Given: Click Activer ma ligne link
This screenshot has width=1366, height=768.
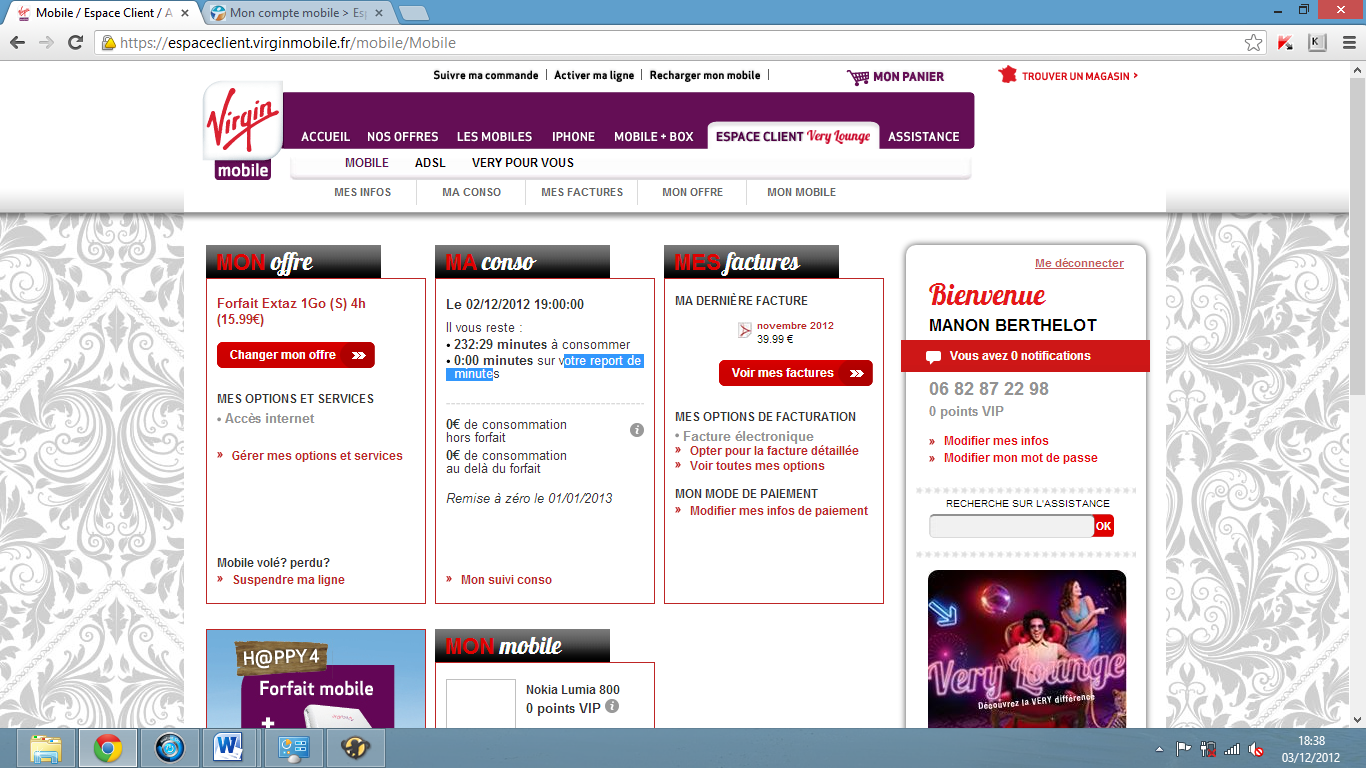Looking at the screenshot, I should click(x=594, y=75).
